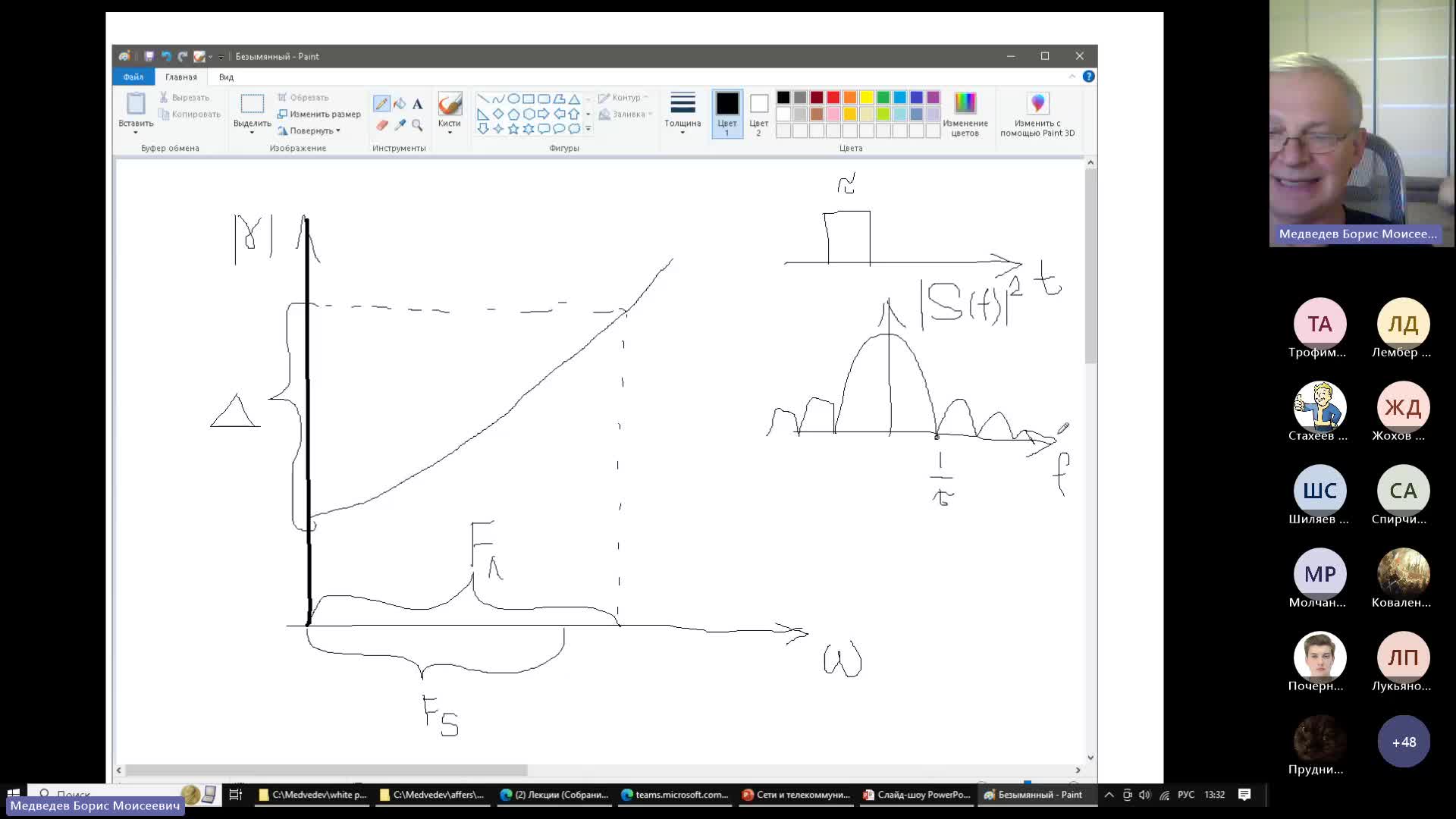The height and width of the screenshot is (819, 1456).
Task: Select the Eraser tool
Action: [x=381, y=125]
